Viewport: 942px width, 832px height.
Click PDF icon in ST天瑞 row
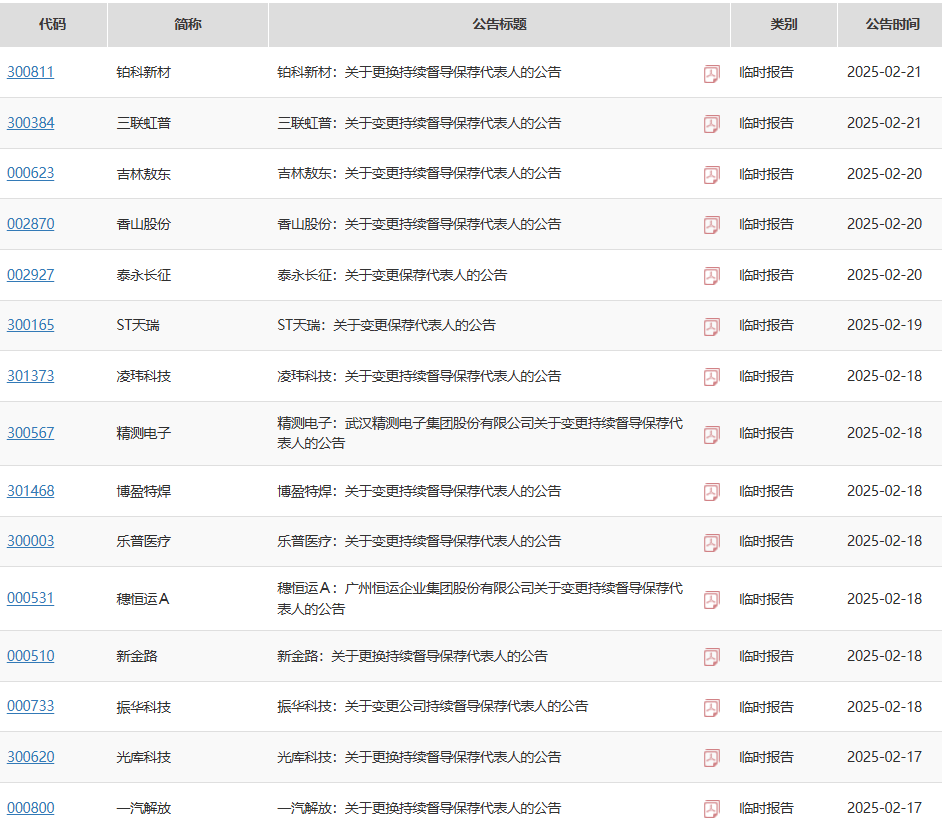[x=711, y=326]
